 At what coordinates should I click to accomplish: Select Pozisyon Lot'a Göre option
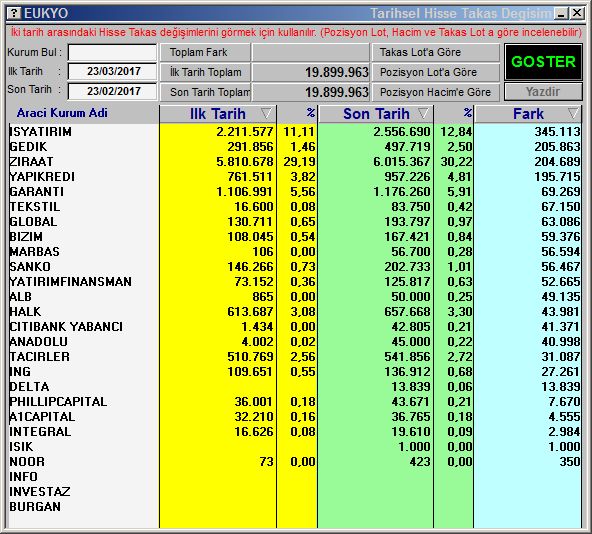436,72
